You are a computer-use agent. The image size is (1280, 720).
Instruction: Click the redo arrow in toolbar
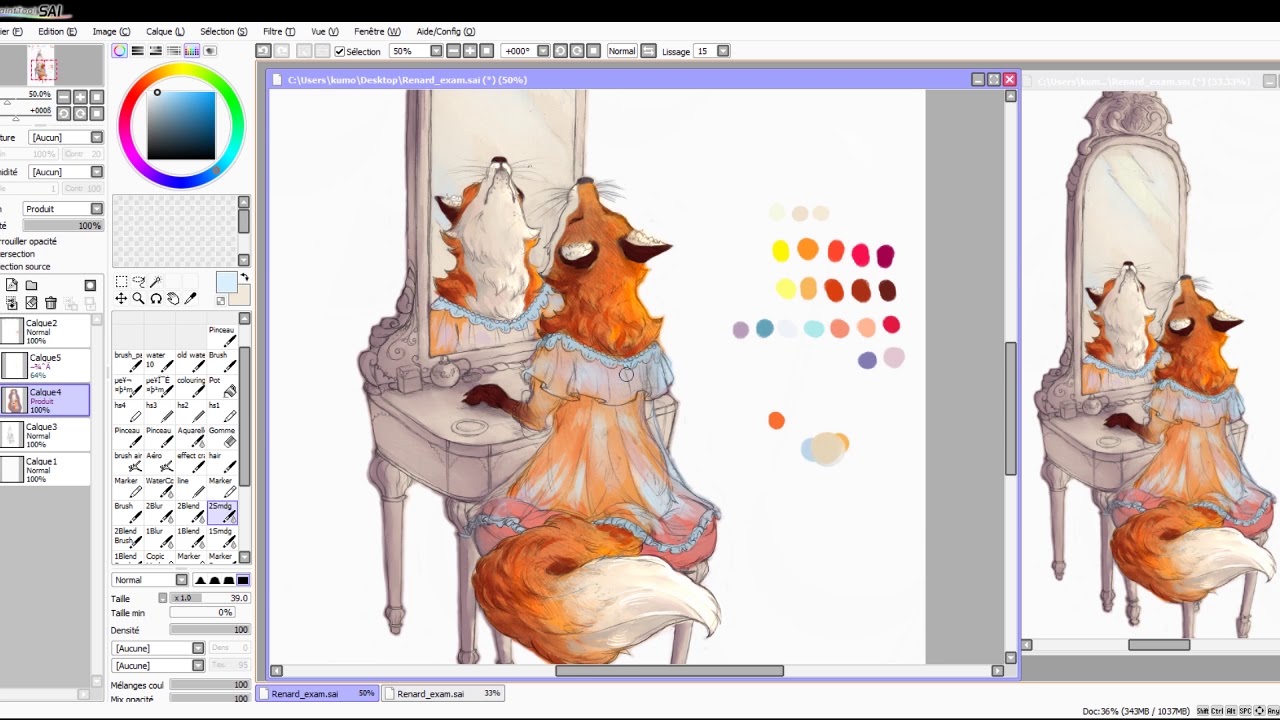click(x=282, y=51)
